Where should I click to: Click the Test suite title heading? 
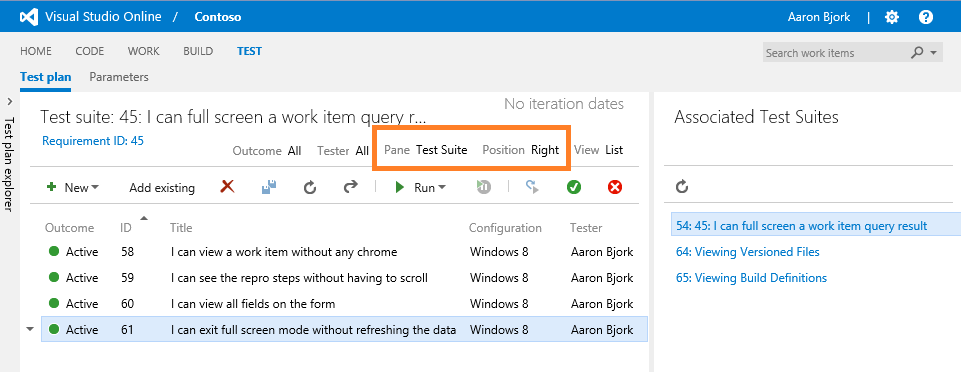pos(233,117)
